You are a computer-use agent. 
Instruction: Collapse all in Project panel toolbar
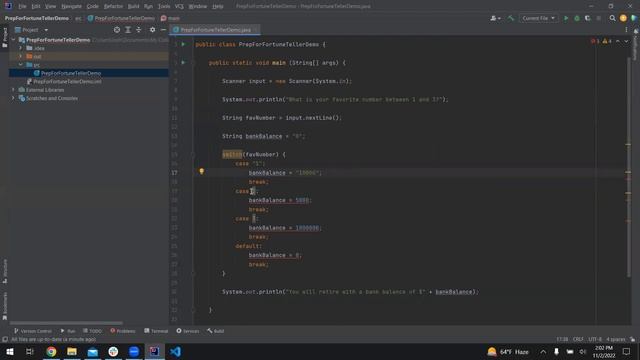(x=139, y=30)
